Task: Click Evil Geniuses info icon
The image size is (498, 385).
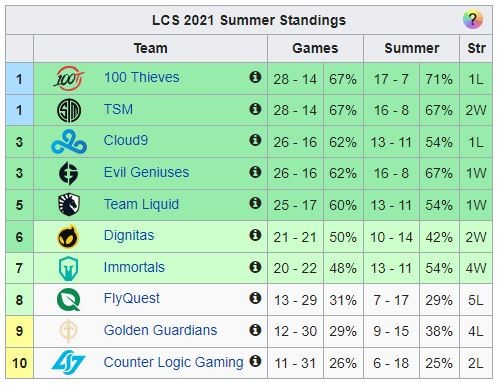Action: click(255, 172)
